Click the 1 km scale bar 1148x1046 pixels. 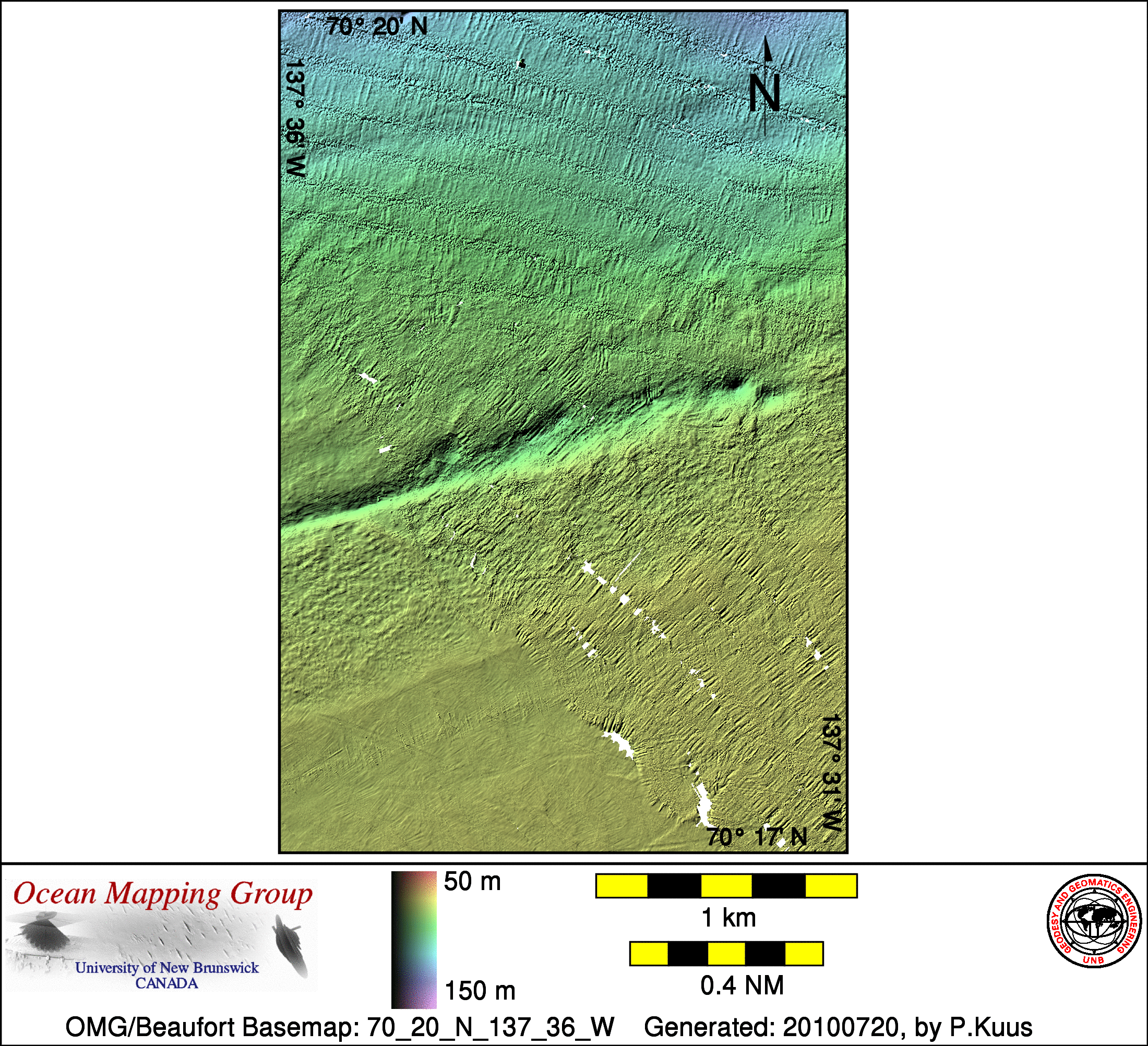[726, 886]
